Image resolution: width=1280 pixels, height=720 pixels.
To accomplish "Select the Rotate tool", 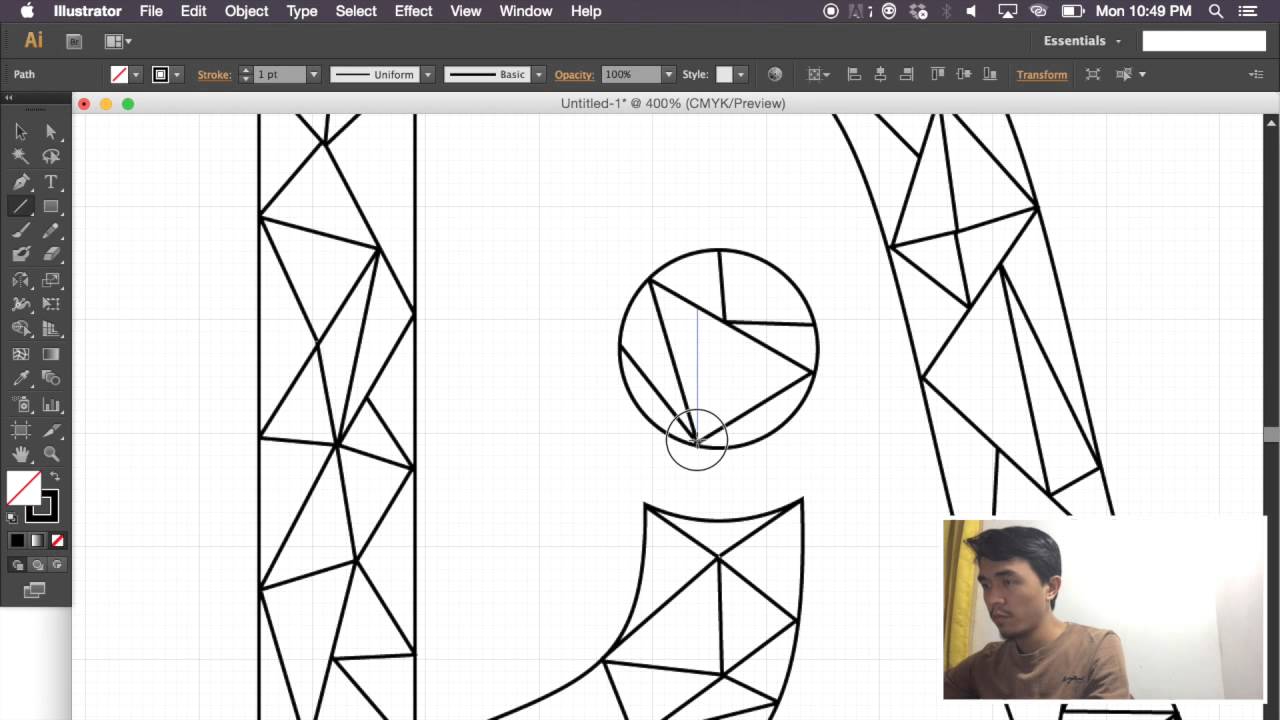I will point(21,280).
